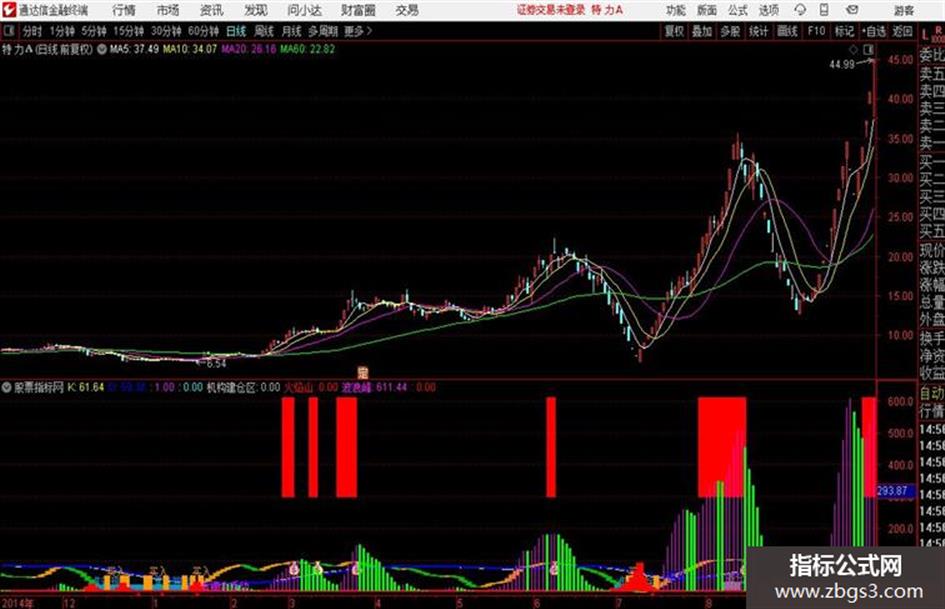Switch to 30分钟 period

(x=166, y=31)
